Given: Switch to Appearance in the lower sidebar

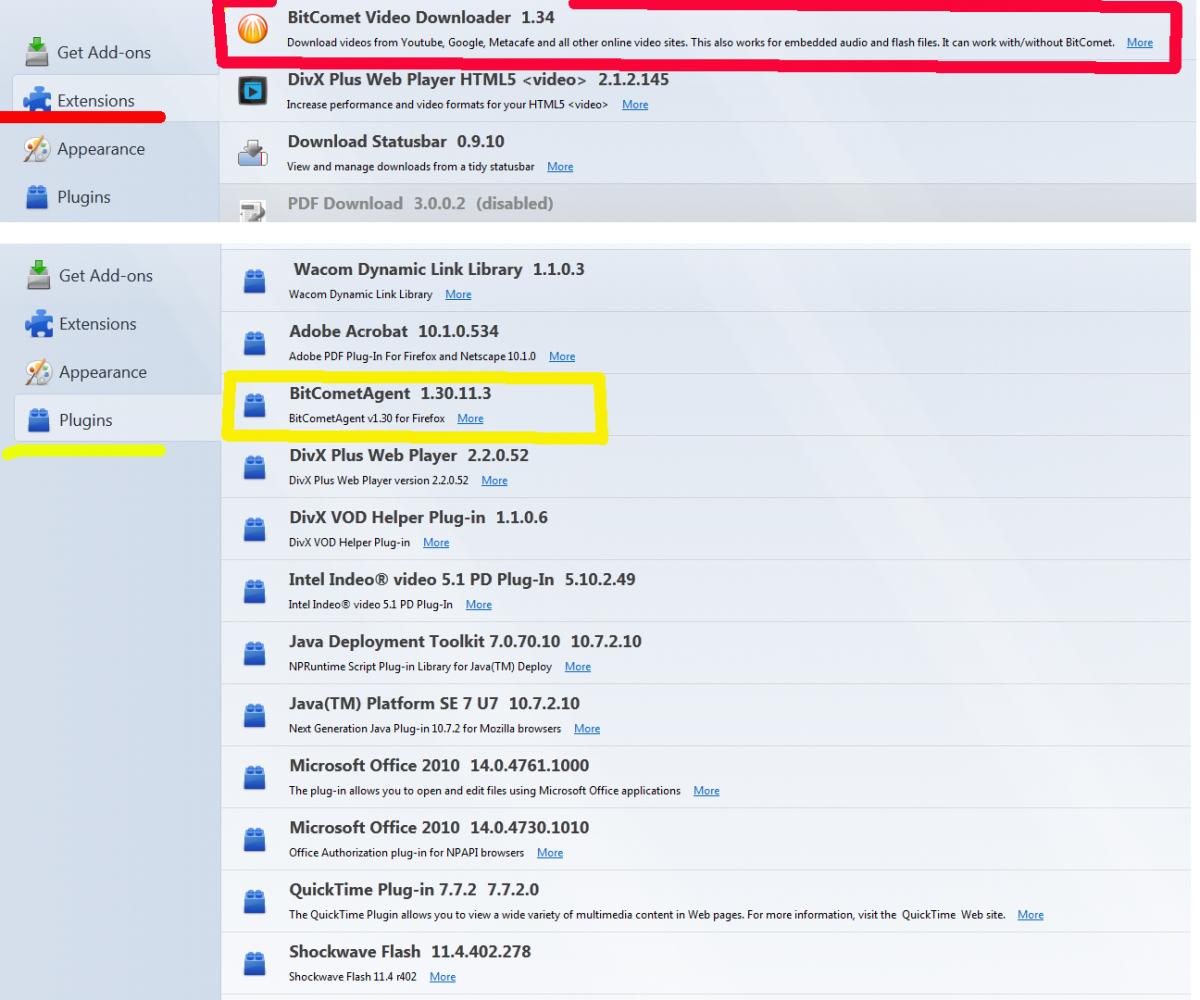Looking at the screenshot, I should (x=102, y=372).
